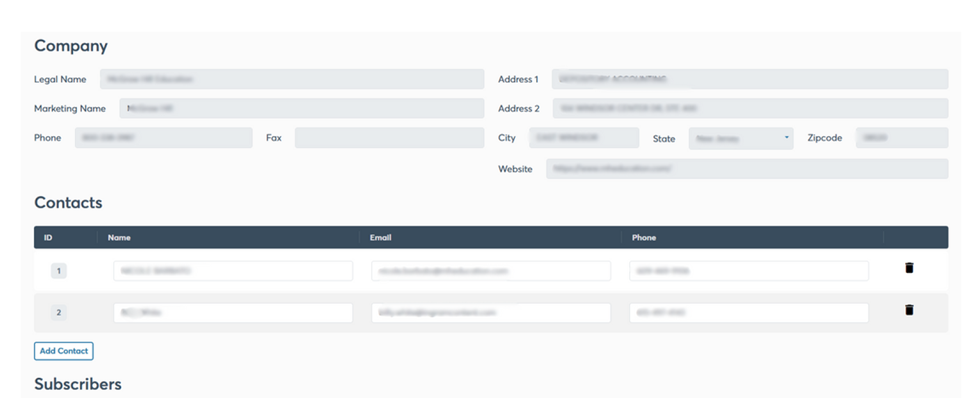The height and width of the screenshot is (398, 975).
Task: Click the Address 1 field
Action: [x=750, y=79]
